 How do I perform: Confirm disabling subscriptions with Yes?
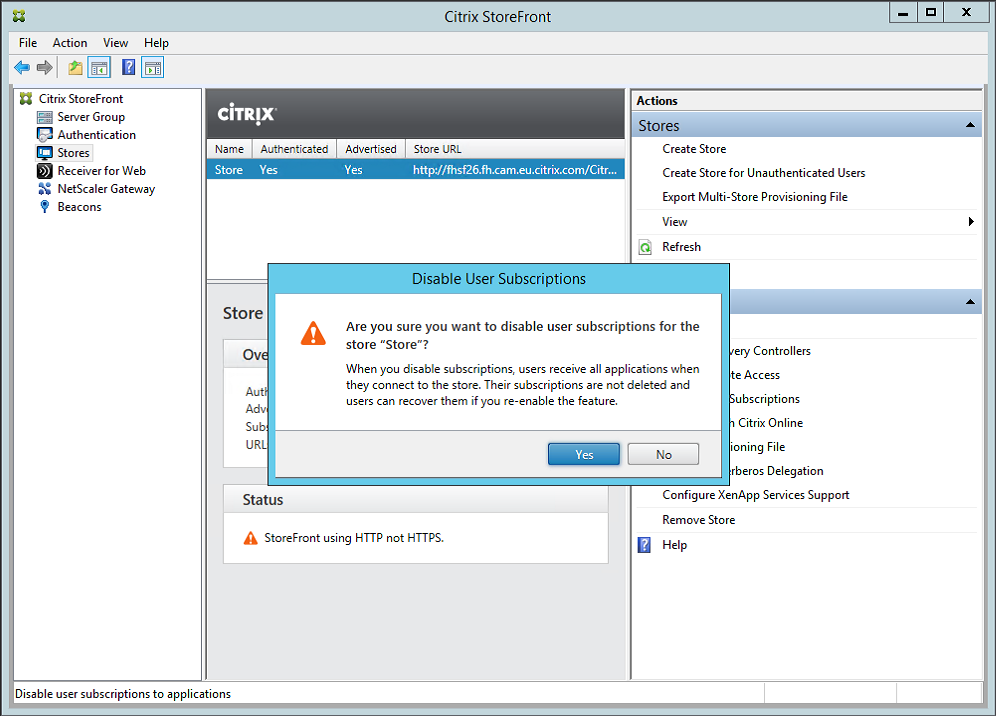tap(584, 455)
